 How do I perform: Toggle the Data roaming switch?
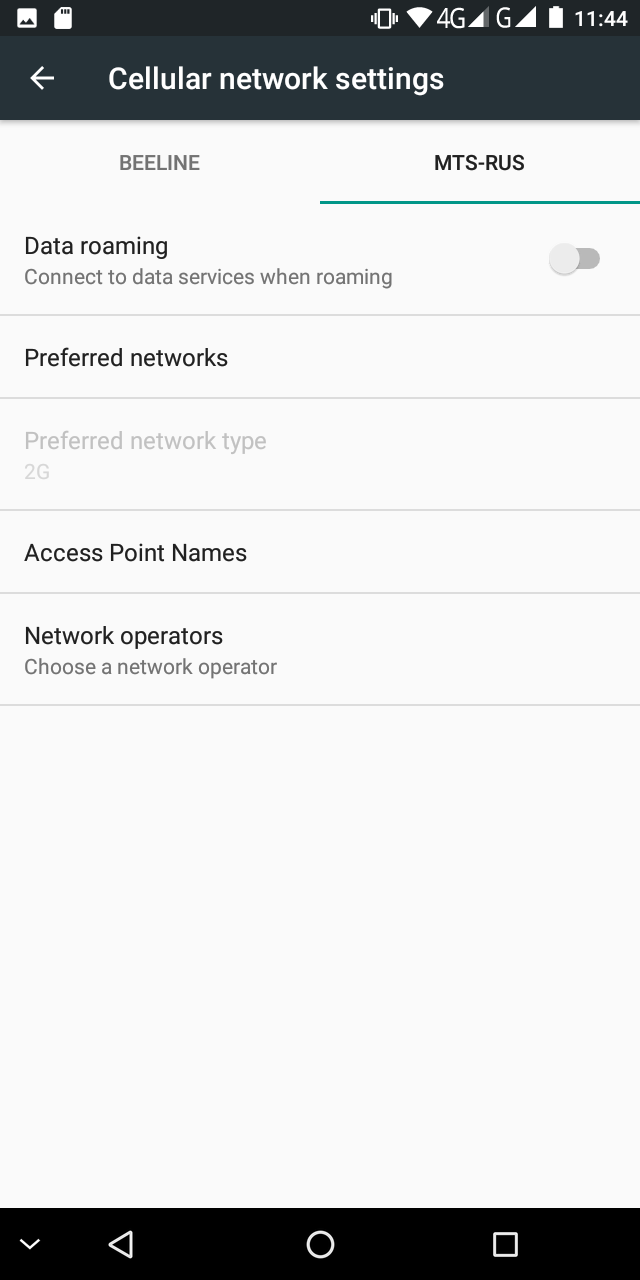(575, 260)
